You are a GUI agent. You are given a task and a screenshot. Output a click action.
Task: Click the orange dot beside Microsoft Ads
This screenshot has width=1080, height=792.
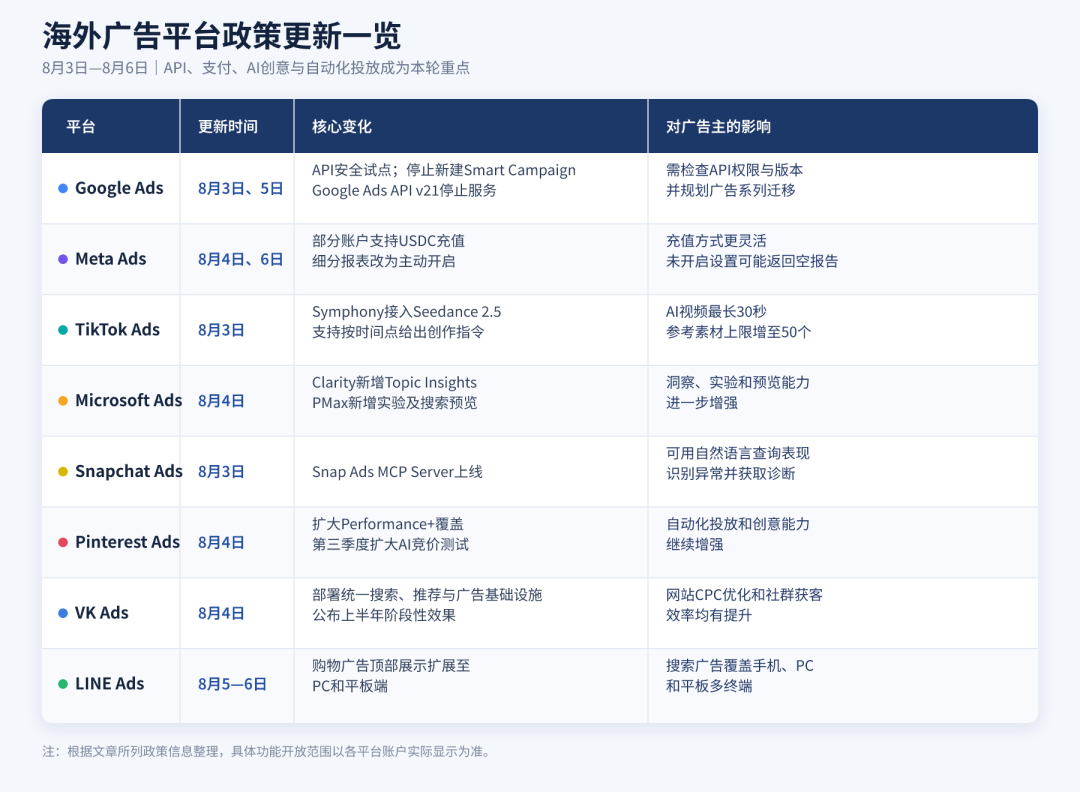point(63,401)
